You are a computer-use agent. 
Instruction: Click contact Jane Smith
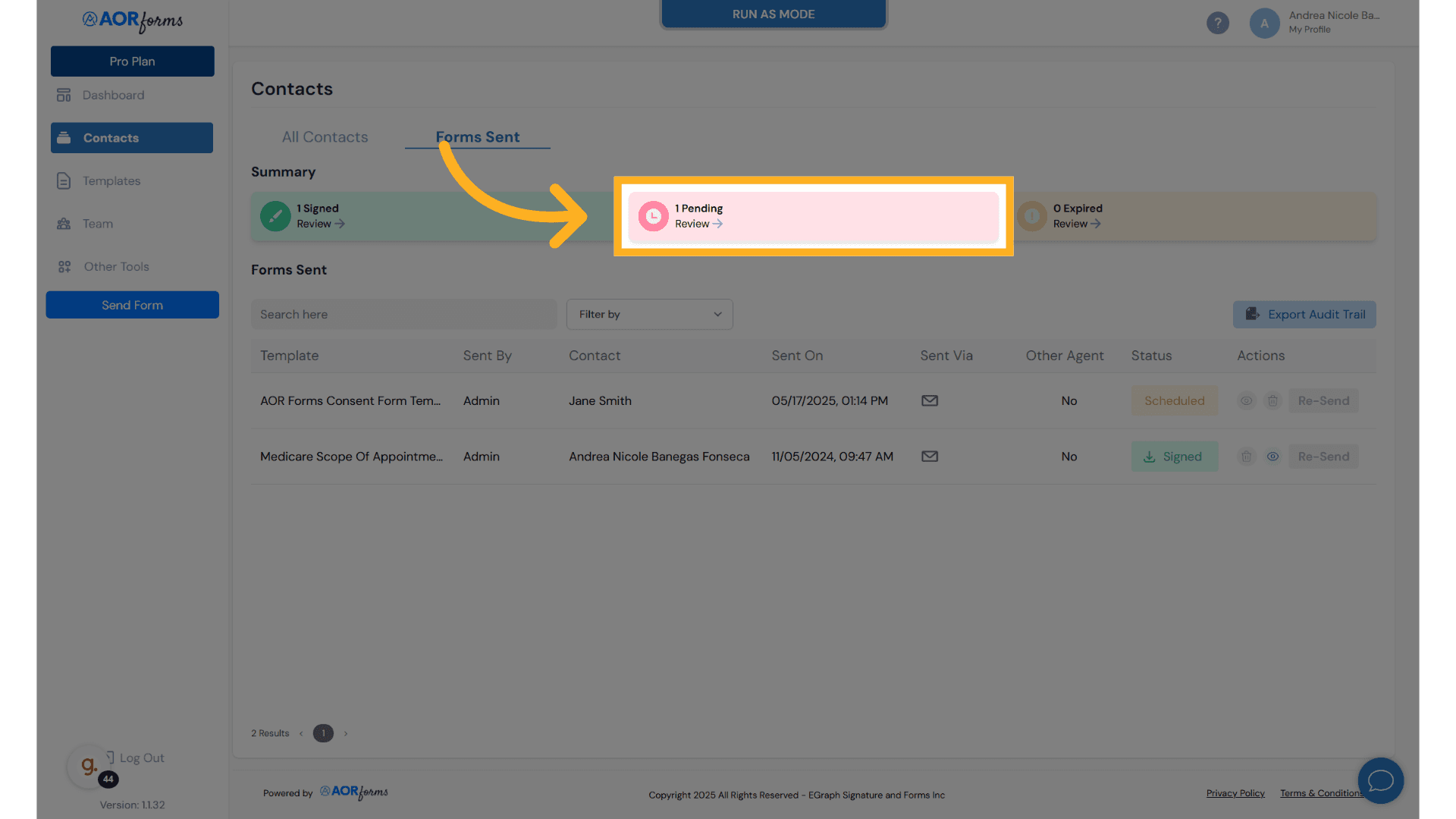[x=600, y=400]
